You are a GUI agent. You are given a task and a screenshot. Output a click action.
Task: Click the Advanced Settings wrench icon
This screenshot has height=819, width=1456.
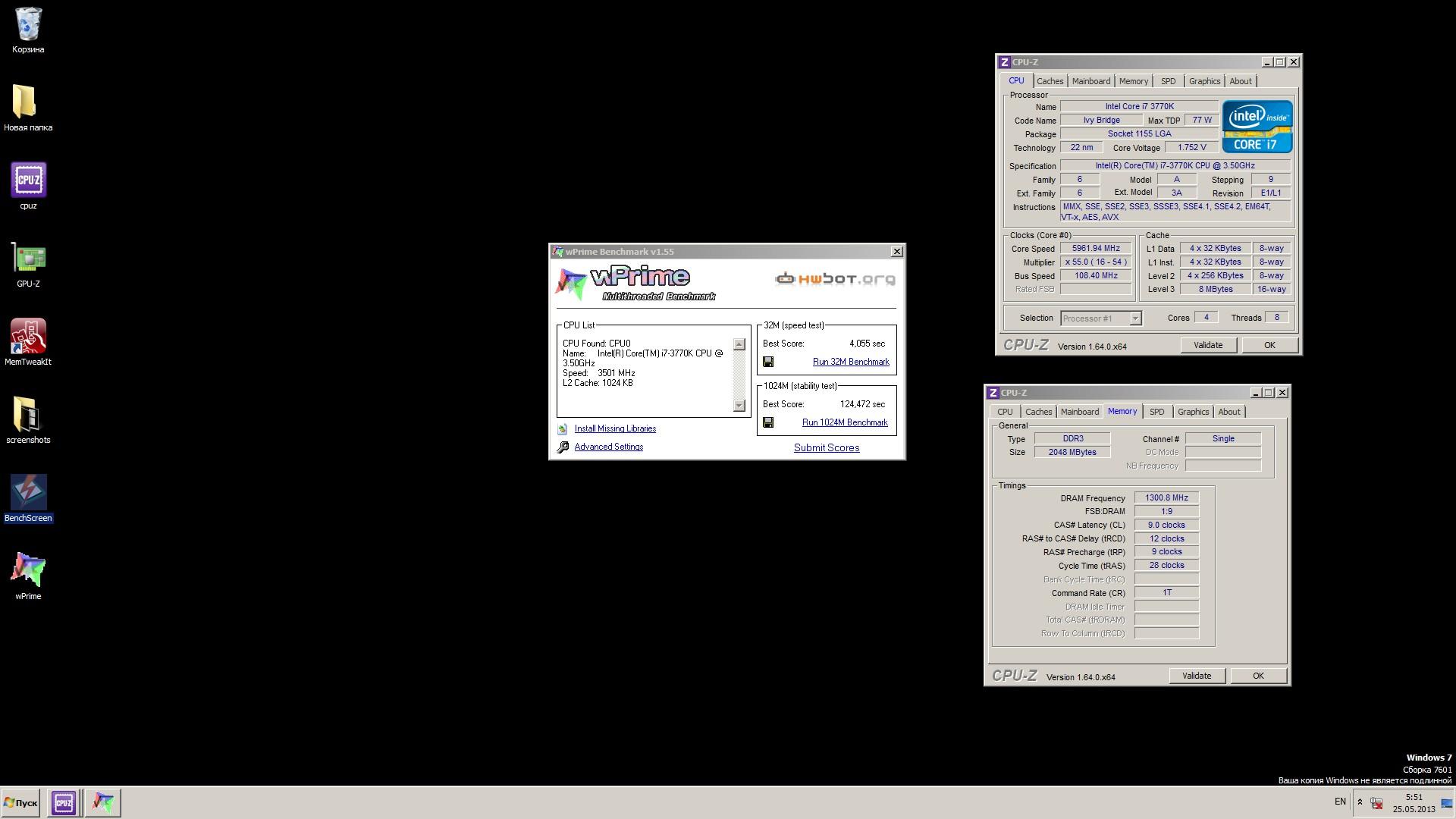tap(563, 447)
